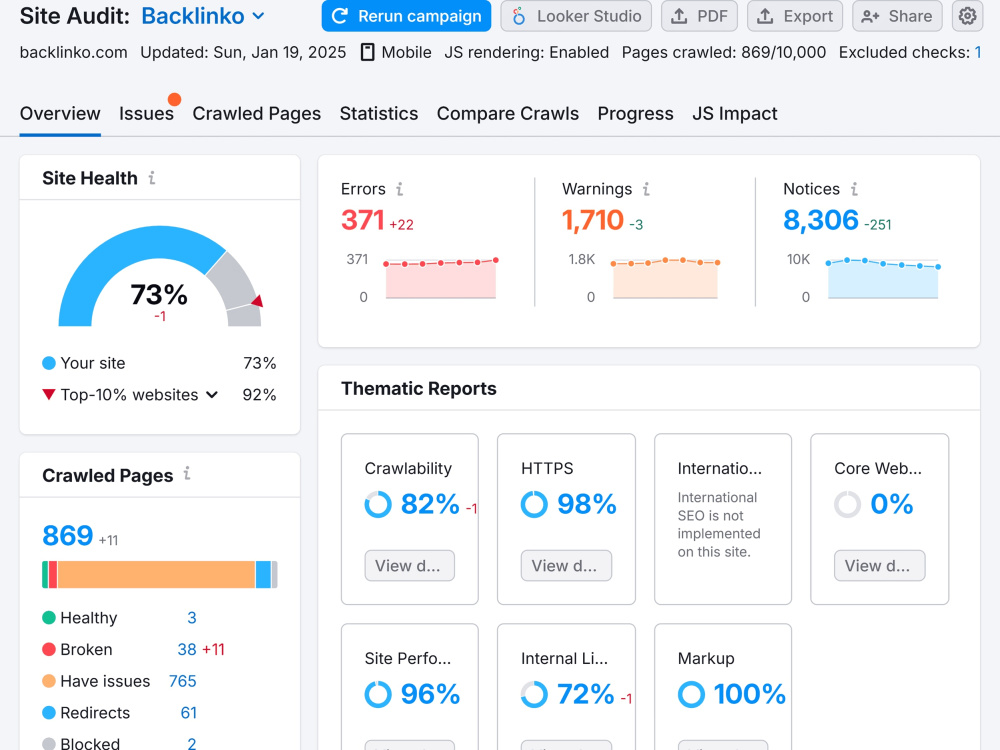The width and height of the screenshot is (1000, 750).
Task: Click the Warnings count 1,710
Action: pyautogui.click(x=592, y=220)
